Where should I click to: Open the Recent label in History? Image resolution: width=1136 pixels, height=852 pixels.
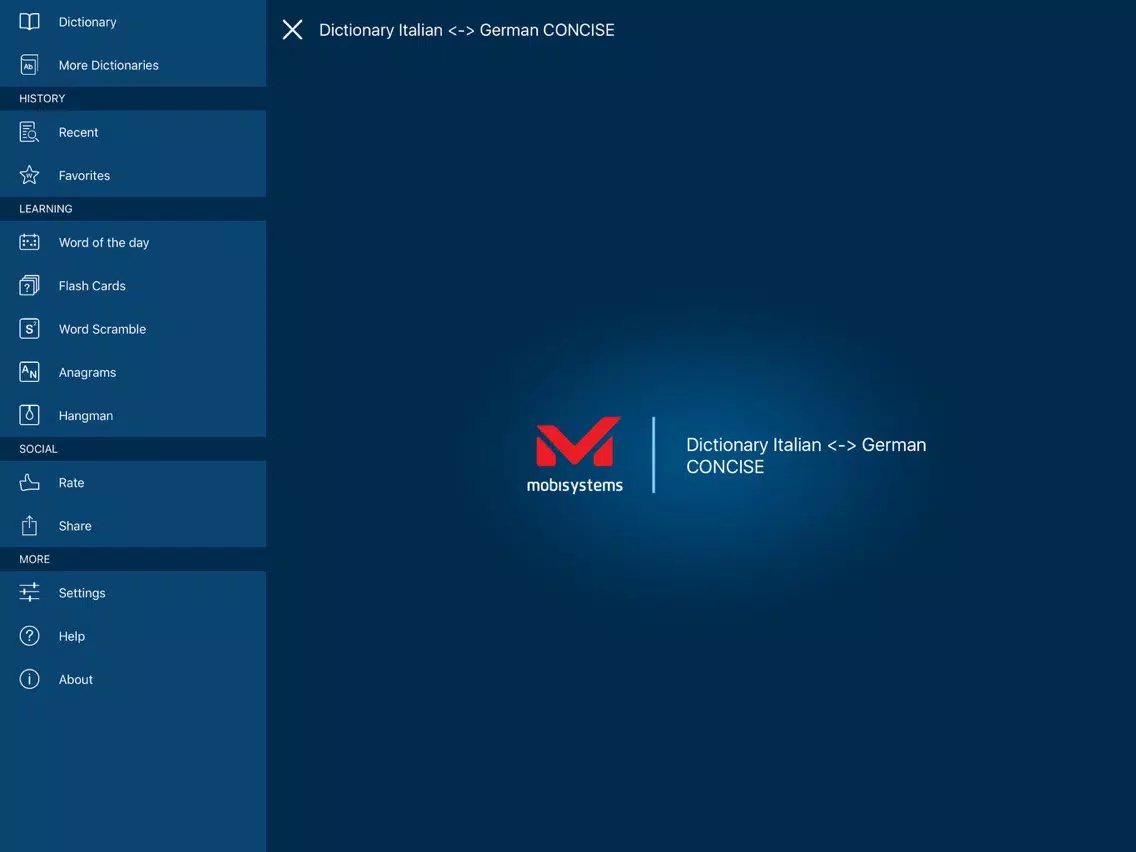tap(78, 133)
